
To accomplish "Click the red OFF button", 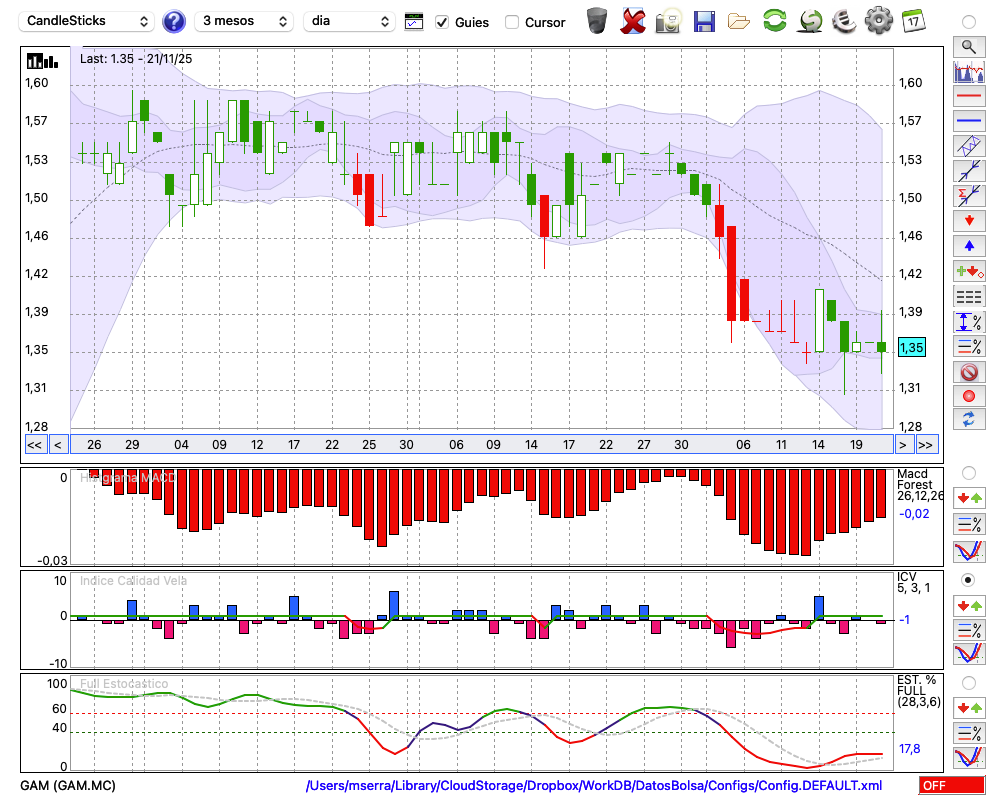I will 951,786.
